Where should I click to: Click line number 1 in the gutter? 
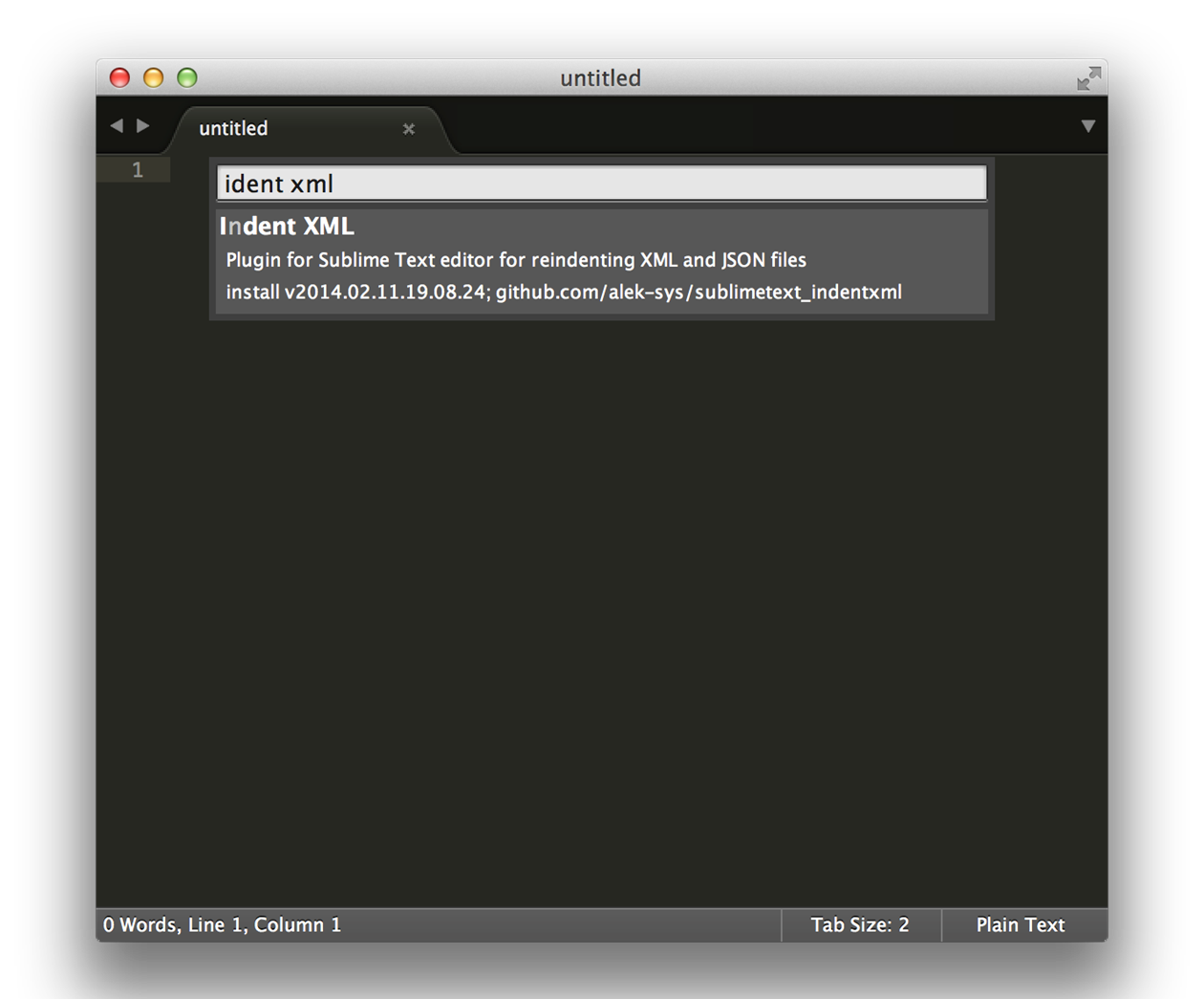138,170
